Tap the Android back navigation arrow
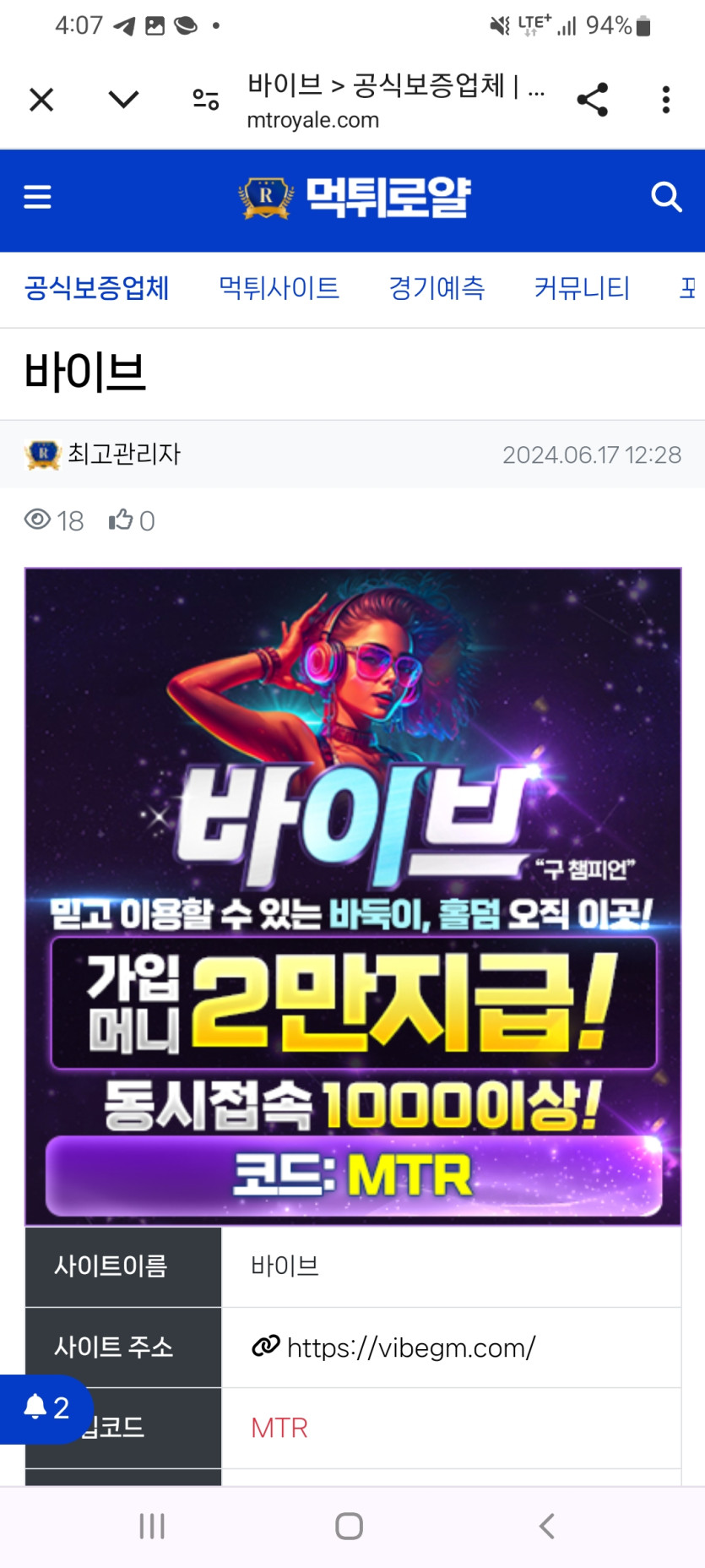705x1568 pixels. (547, 1526)
